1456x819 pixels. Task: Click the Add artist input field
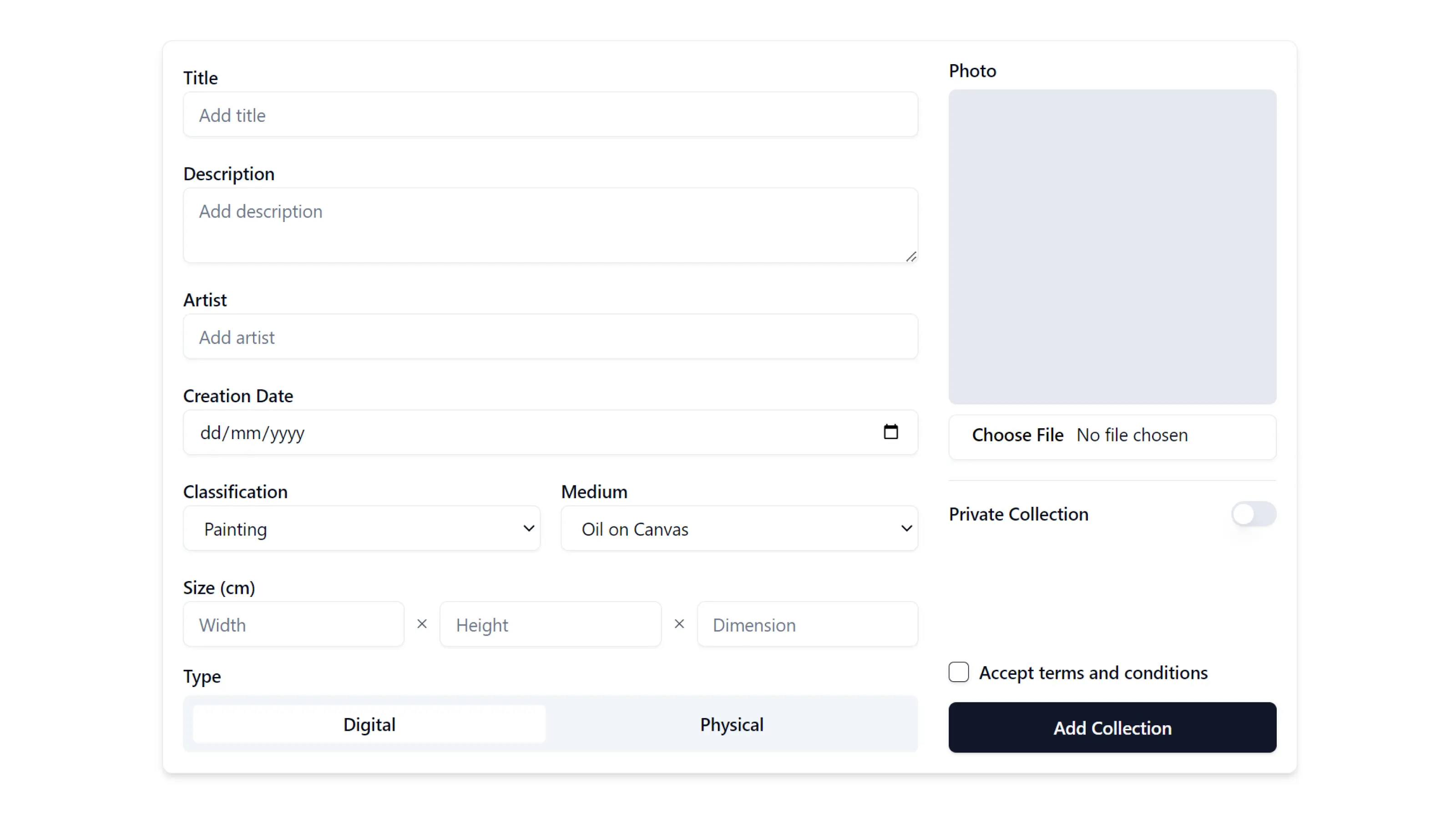pyautogui.click(x=551, y=337)
